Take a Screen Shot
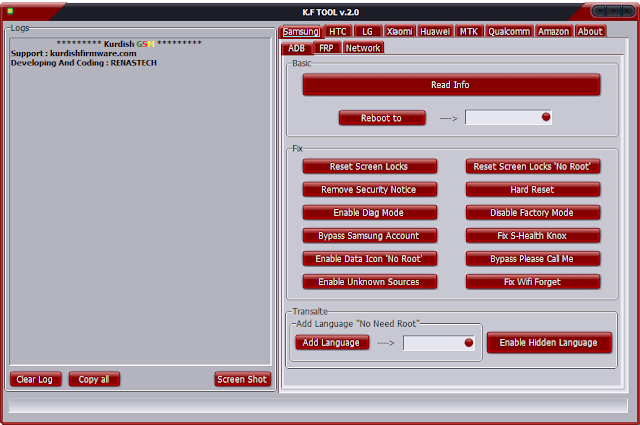The image size is (640, 425). [x=242, y=379]
